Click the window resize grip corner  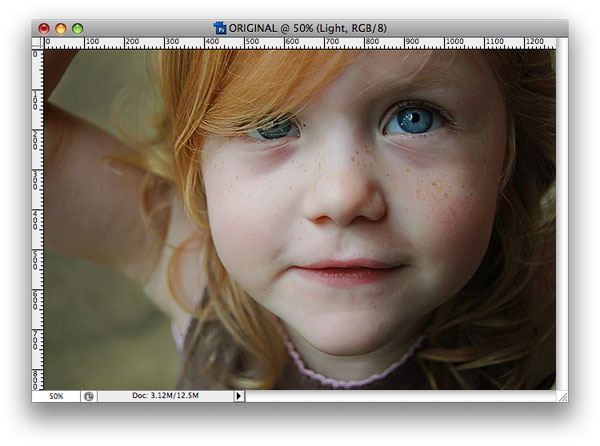pyautogui.click(x=562, y=397)
